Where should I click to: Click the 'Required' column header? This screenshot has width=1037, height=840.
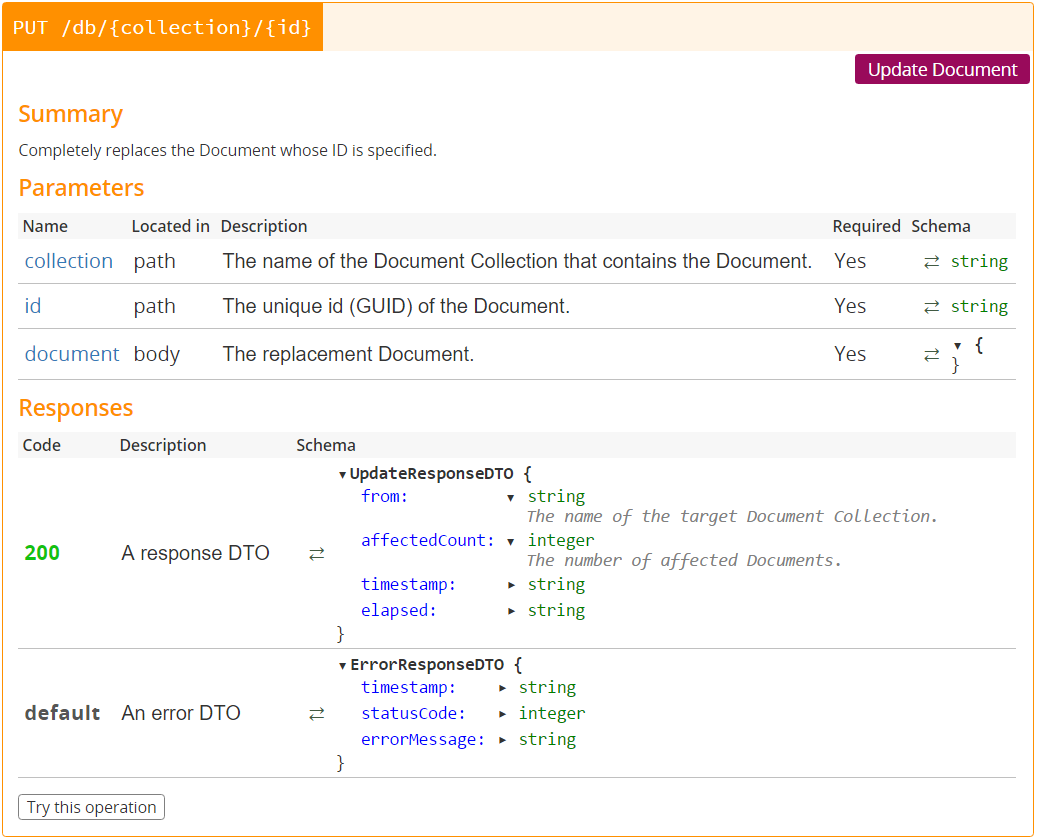click(x=866, y=226)
